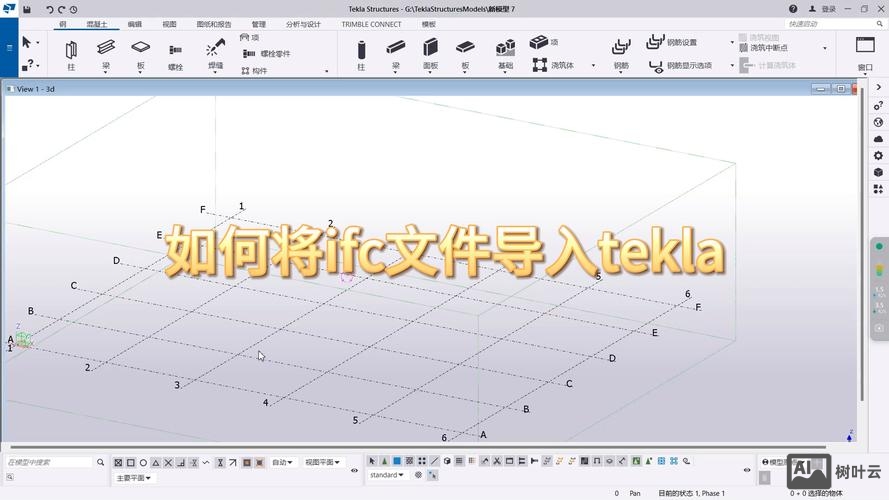Viewport: 889px width, 500px height.
Task: Click the redo arrow in the title bar
Action: click(x=62, y=9)
